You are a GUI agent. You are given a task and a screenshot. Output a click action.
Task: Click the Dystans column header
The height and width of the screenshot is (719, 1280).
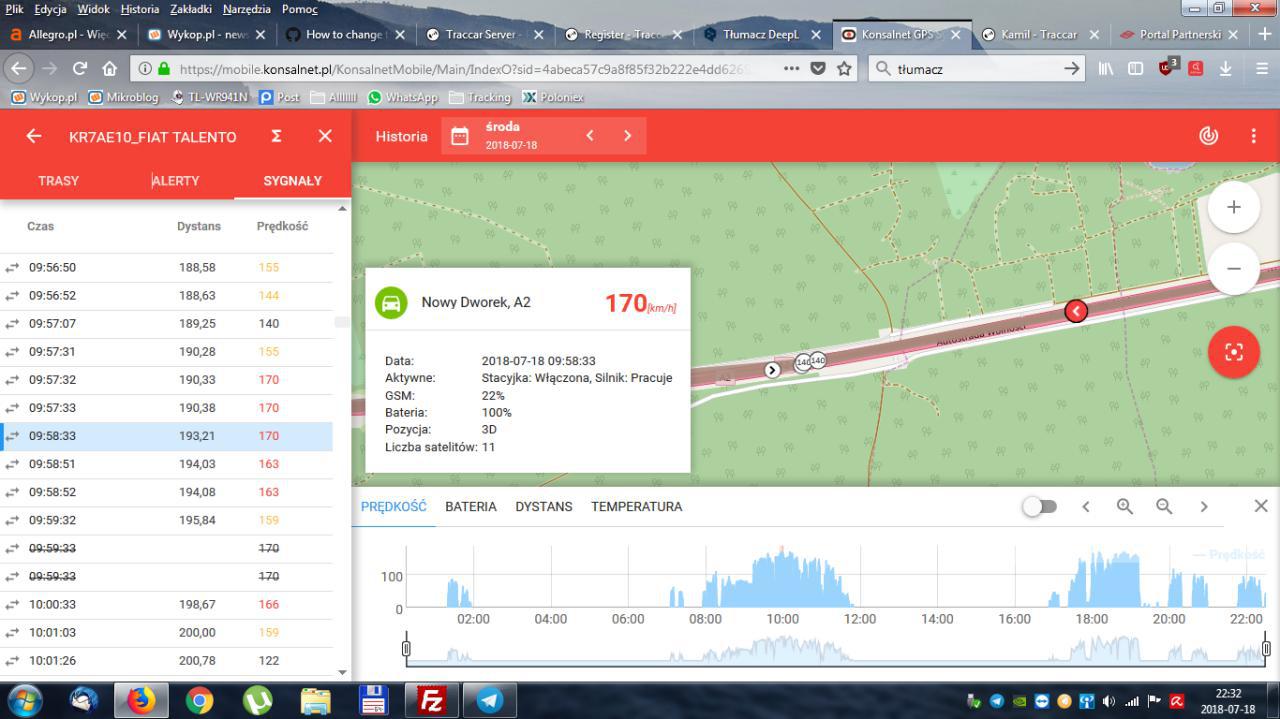[x=199, y=226]
